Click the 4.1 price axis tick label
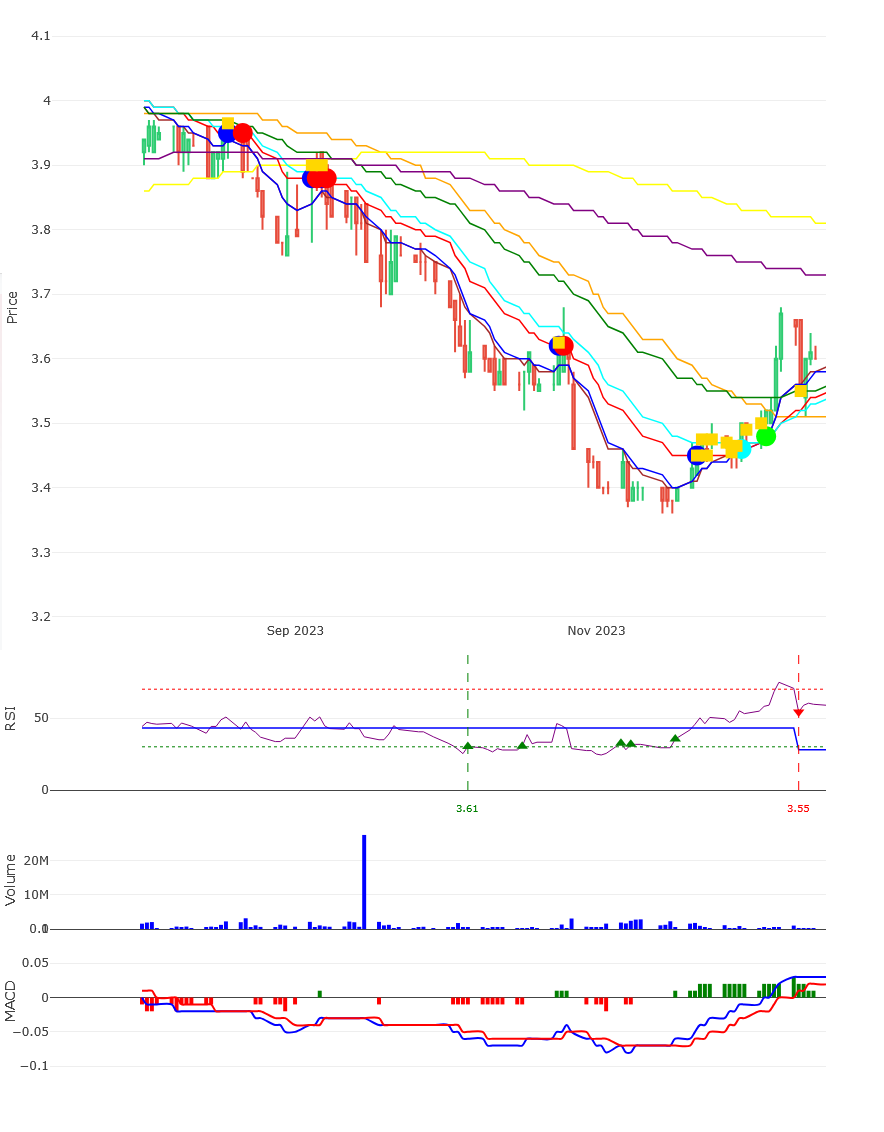 point(40,36)
